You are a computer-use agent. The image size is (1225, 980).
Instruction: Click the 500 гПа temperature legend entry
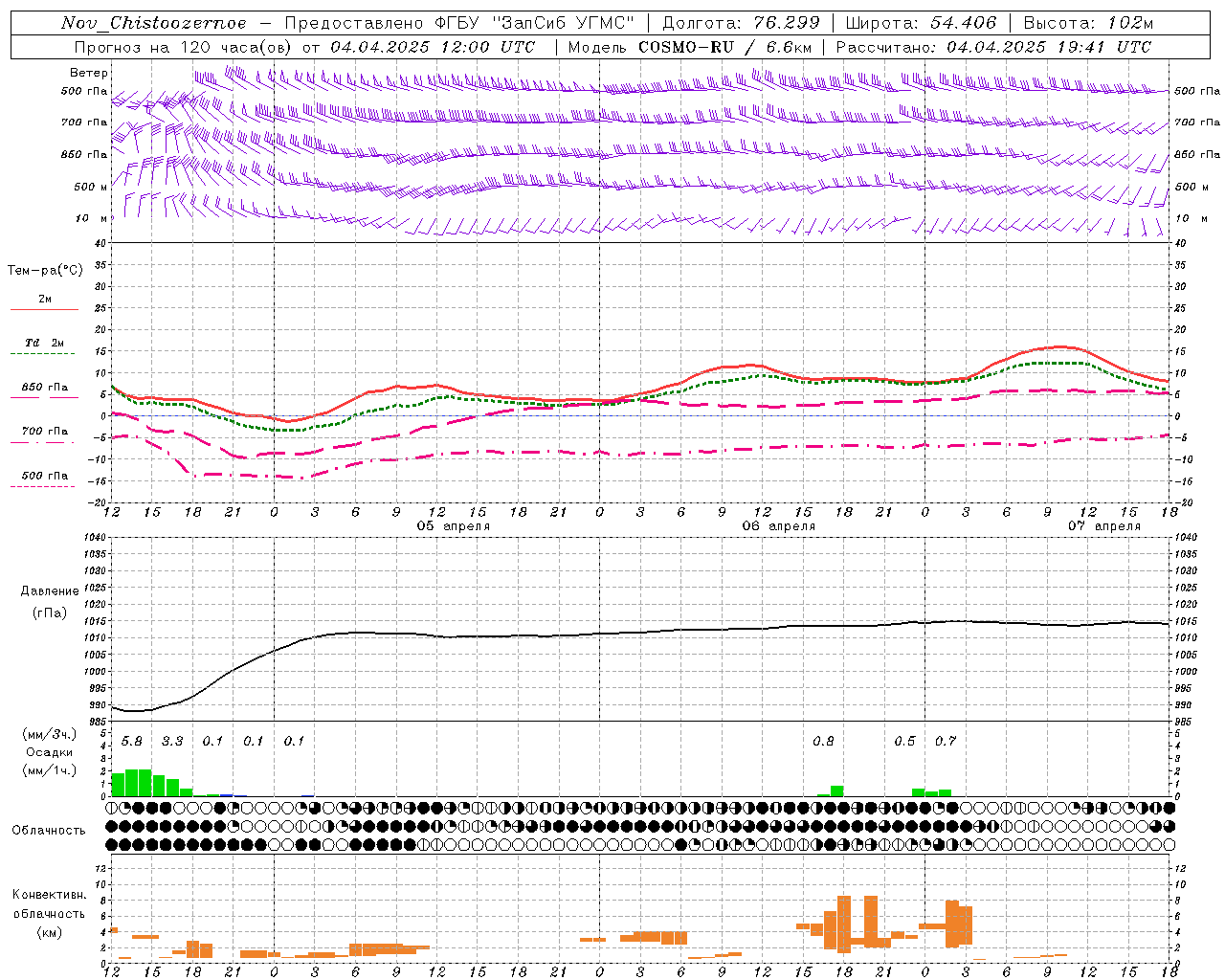click(45, 476)
